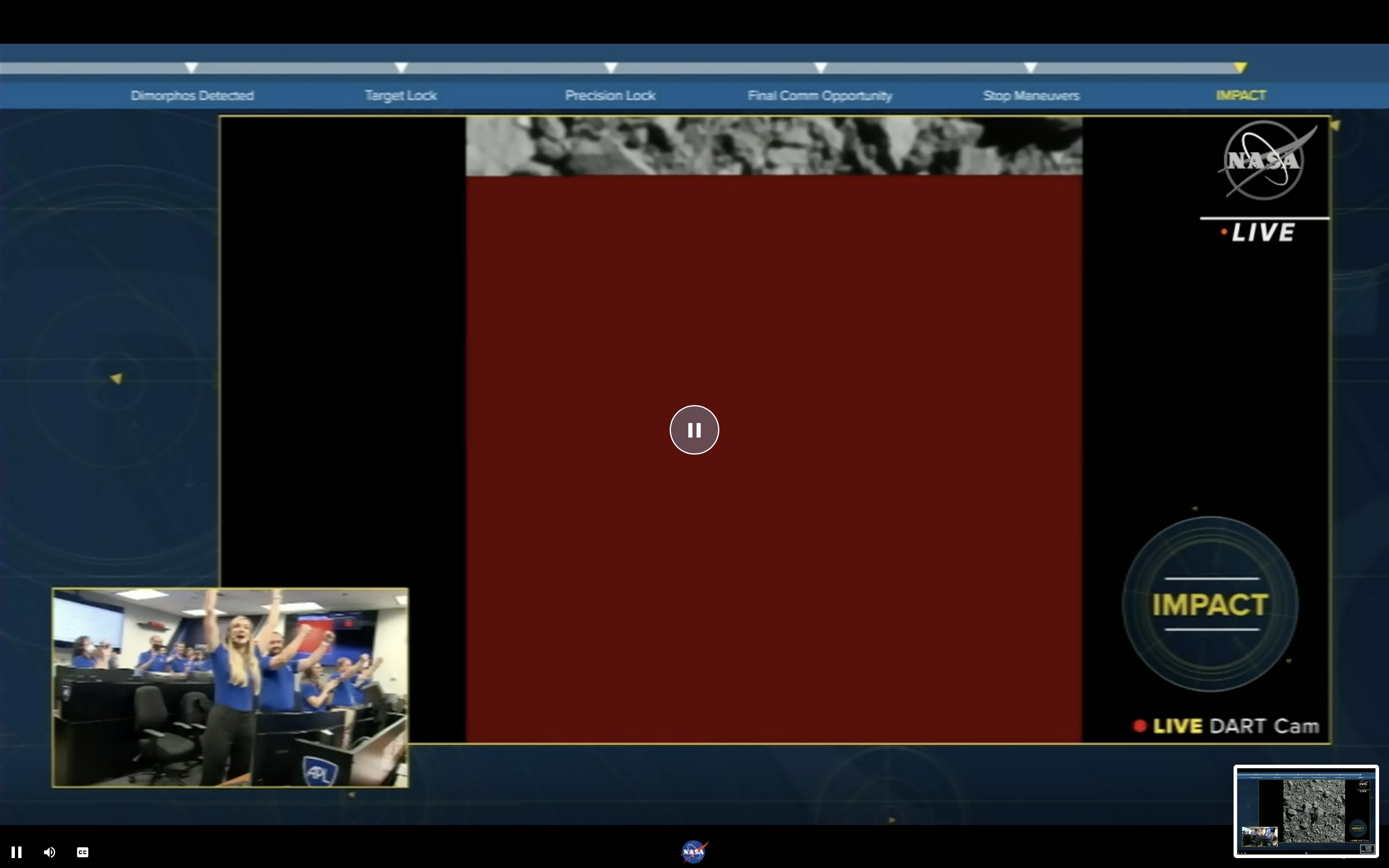1389x868 pixels.
Task: Click the Dimorphos Detected timeline label
Action: pos(192,96)
